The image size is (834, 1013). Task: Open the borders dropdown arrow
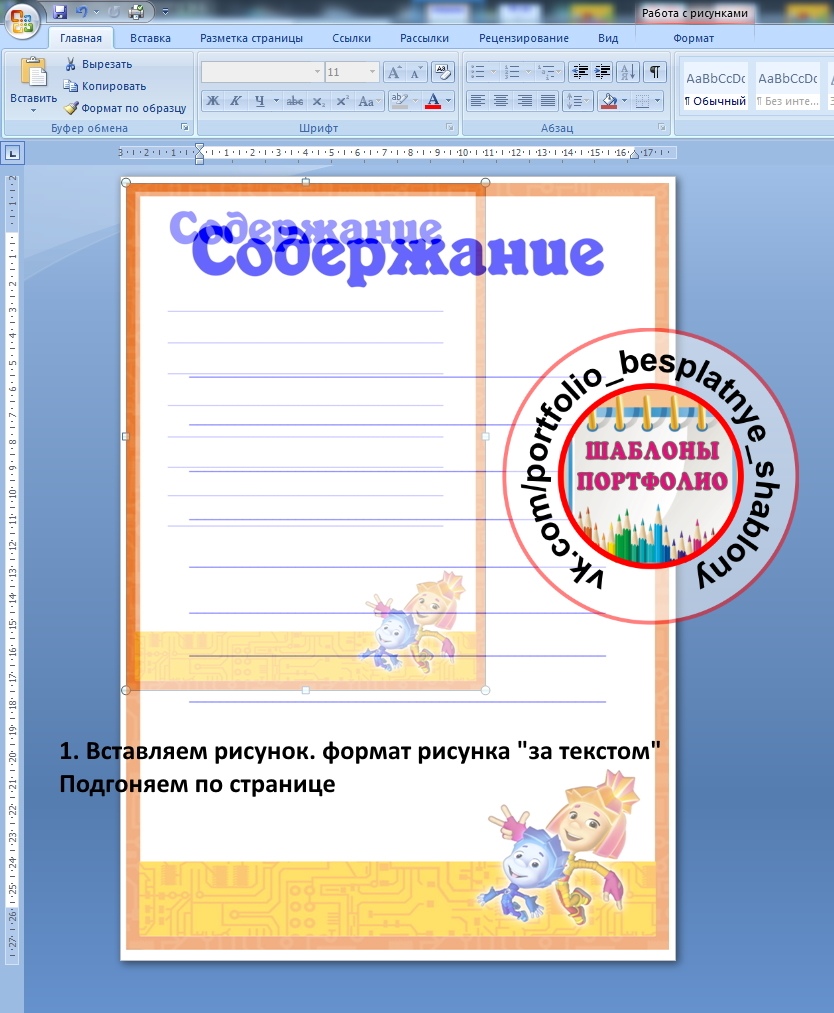658,101
